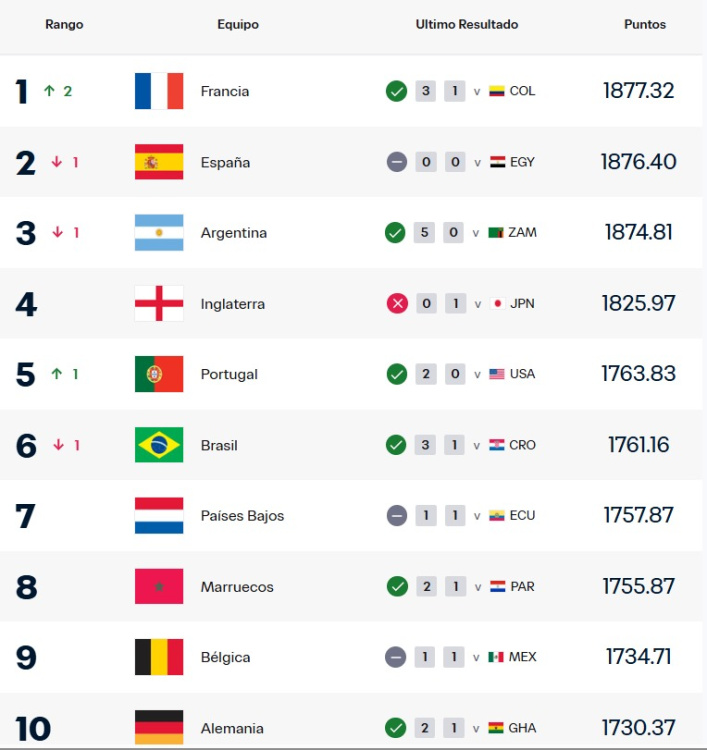Image resolution: width=707 pixels, height=750 pixels.
Task: Open the Bélgica team link
Action: (x=225, y=658)
